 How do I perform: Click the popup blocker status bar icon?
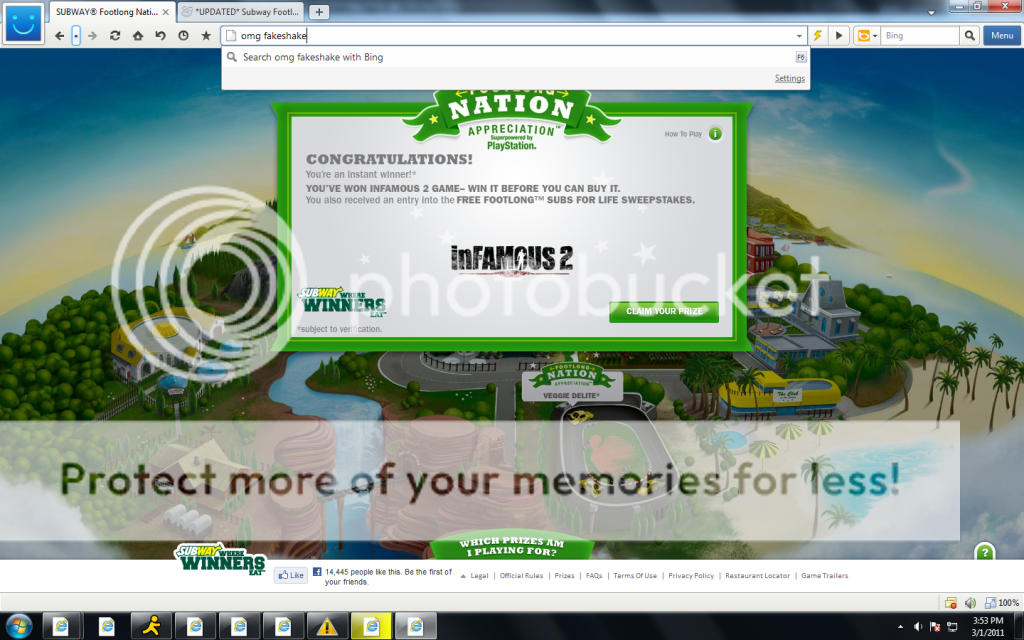pos(950,603)
